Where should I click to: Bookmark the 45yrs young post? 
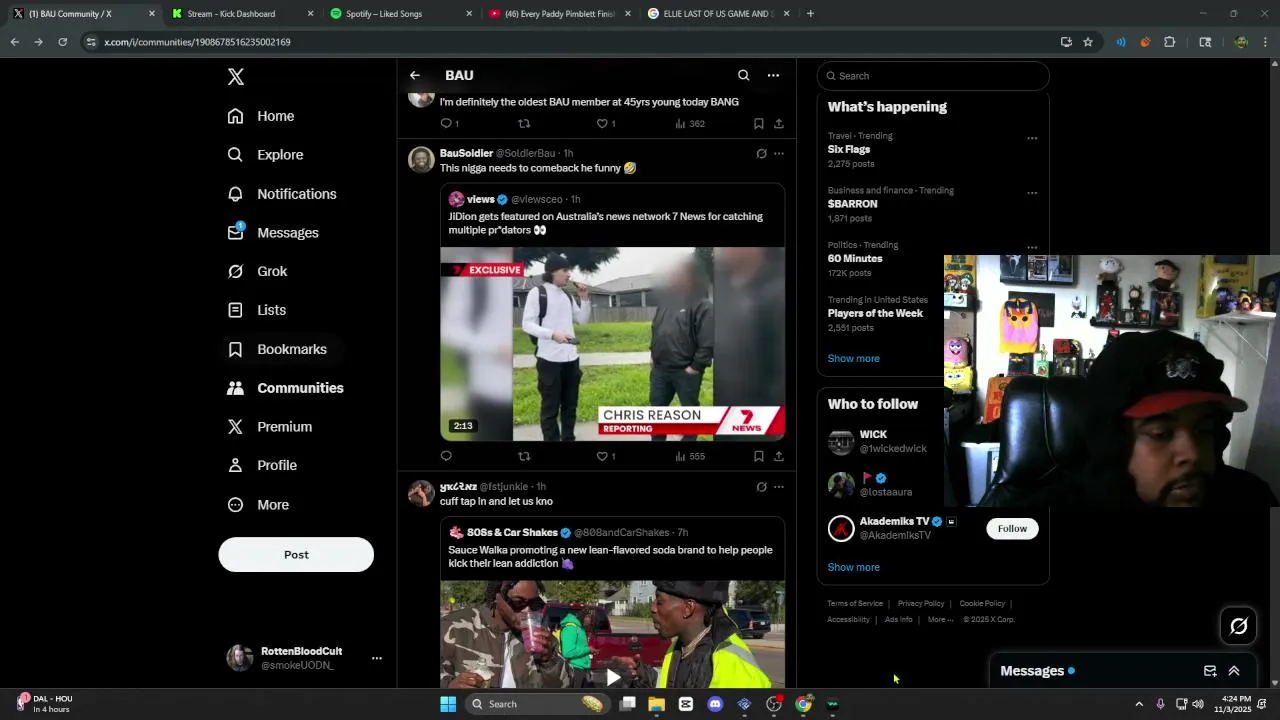759,124
